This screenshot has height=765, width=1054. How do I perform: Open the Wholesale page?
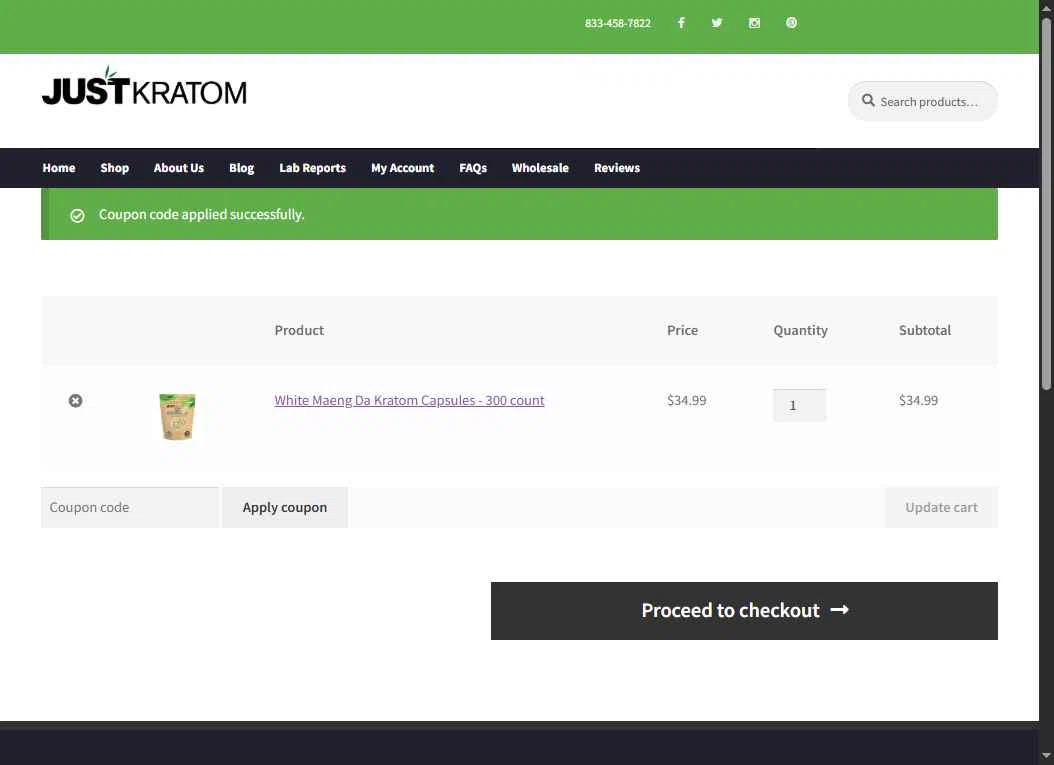(x=540, y=168)
